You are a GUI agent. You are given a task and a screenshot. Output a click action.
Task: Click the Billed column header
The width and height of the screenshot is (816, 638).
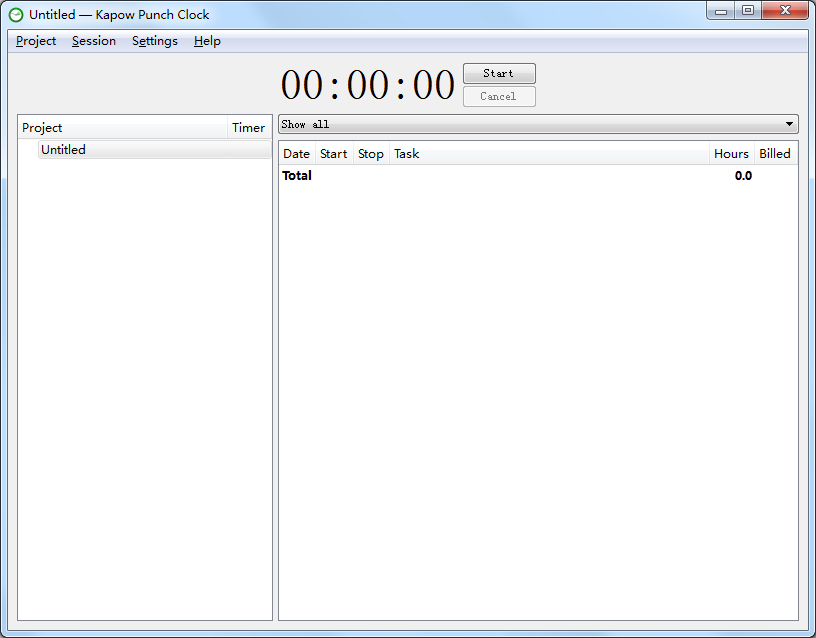pos(775,154)
